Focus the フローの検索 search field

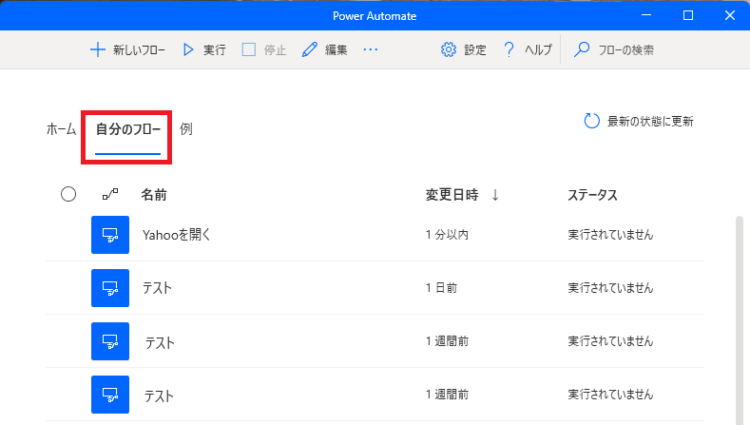point(626,50)
